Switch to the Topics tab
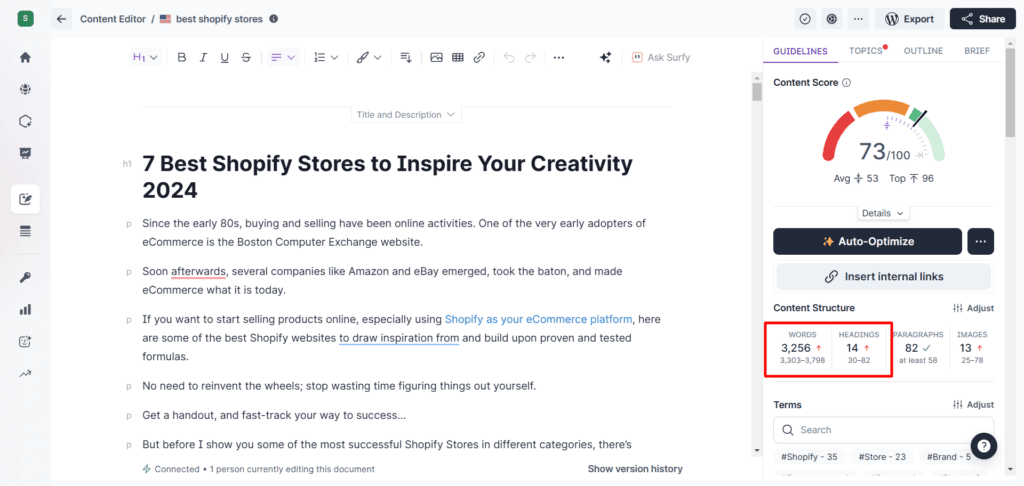This screenshot has height=486, width=1024. (866, 51)
